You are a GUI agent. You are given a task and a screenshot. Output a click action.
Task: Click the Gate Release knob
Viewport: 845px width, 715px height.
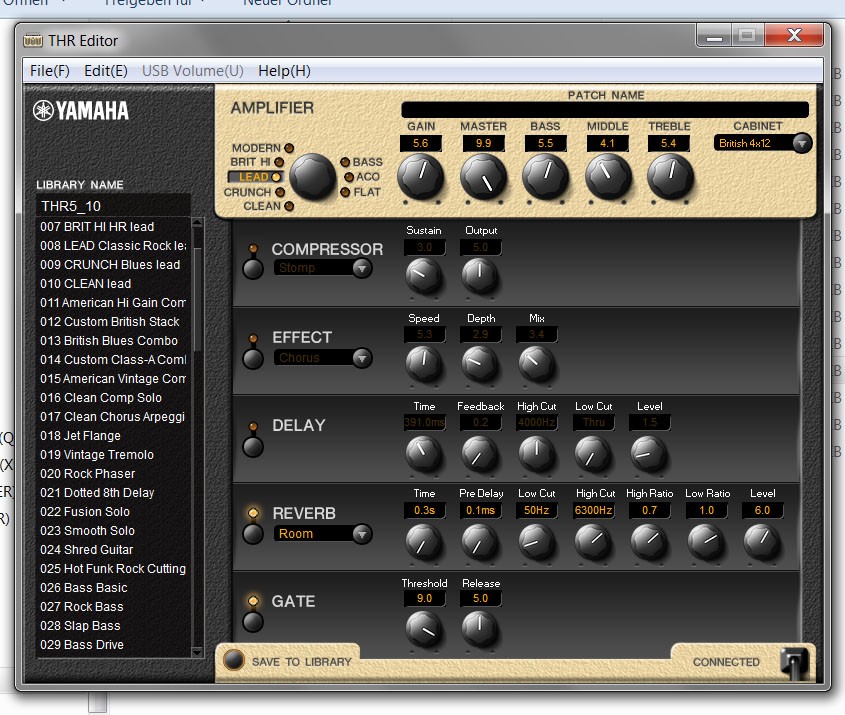click(x=480, y=629)
